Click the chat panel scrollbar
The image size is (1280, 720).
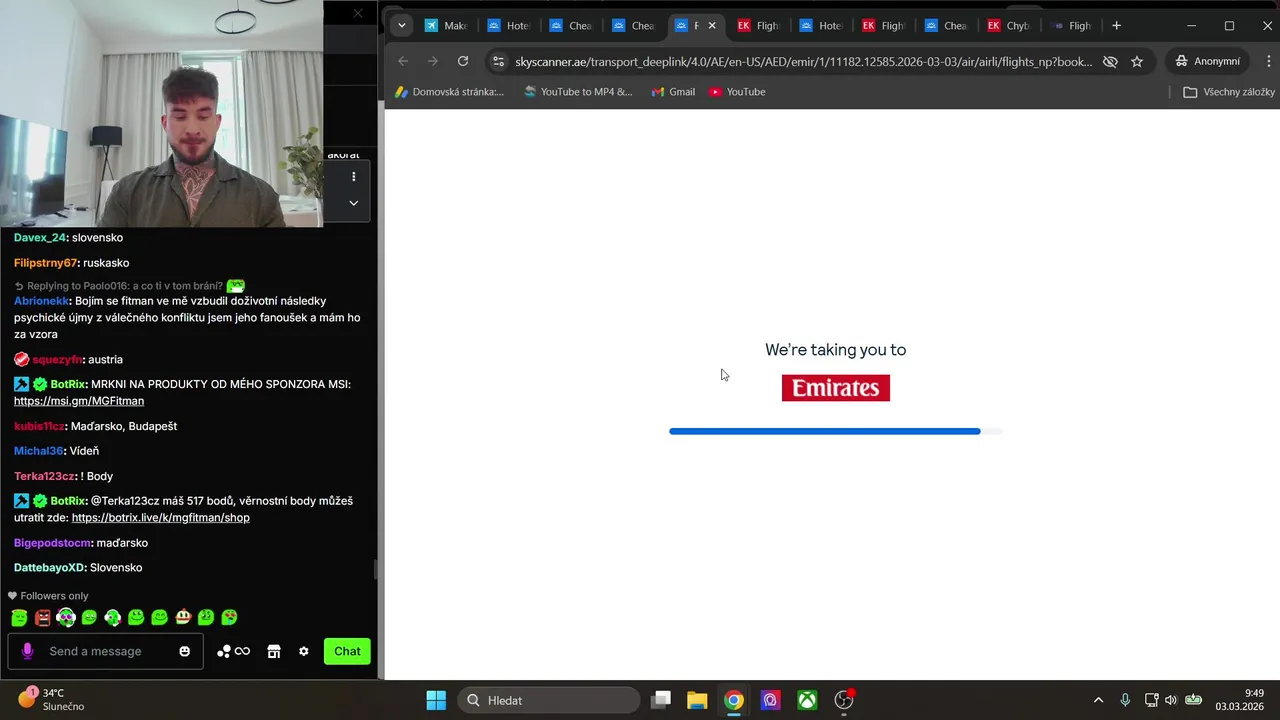376,570
